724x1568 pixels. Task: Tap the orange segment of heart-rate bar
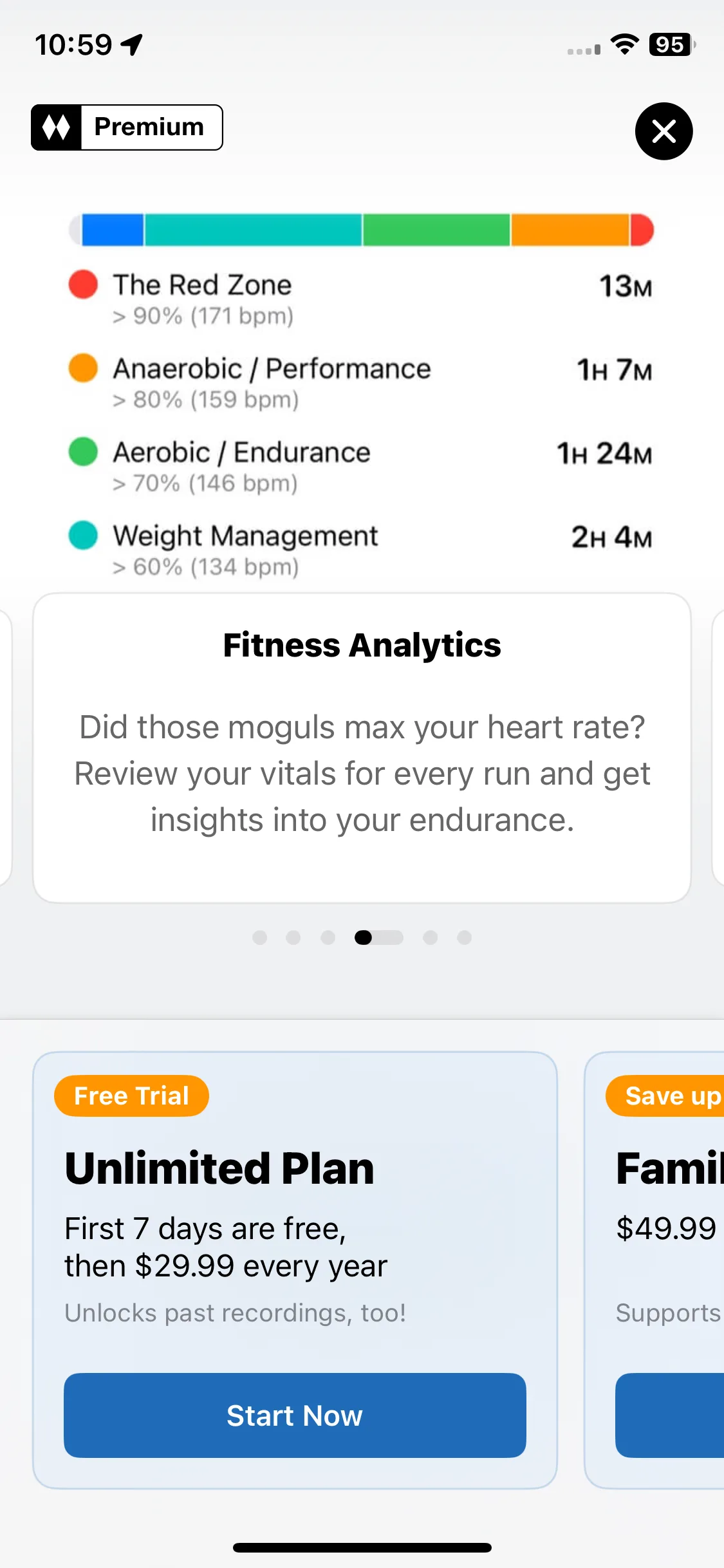[570, 230]
